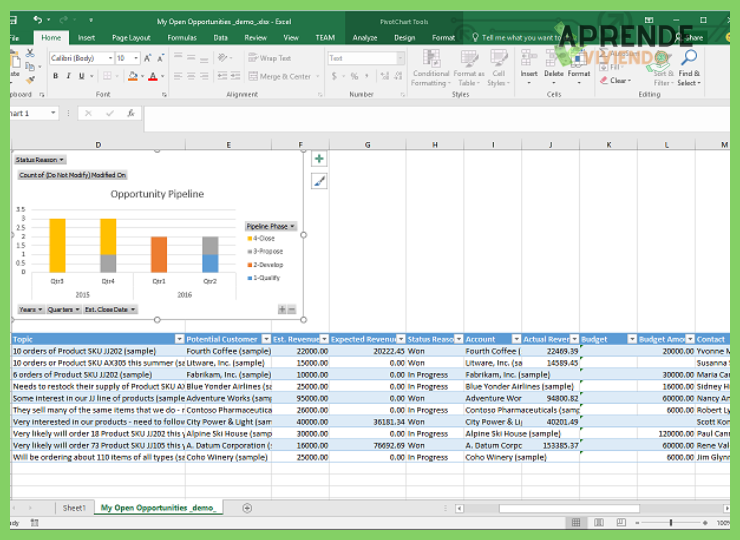Click the Undo arrow icon
This screenshot has height=540, width=740.
point(37,20)
